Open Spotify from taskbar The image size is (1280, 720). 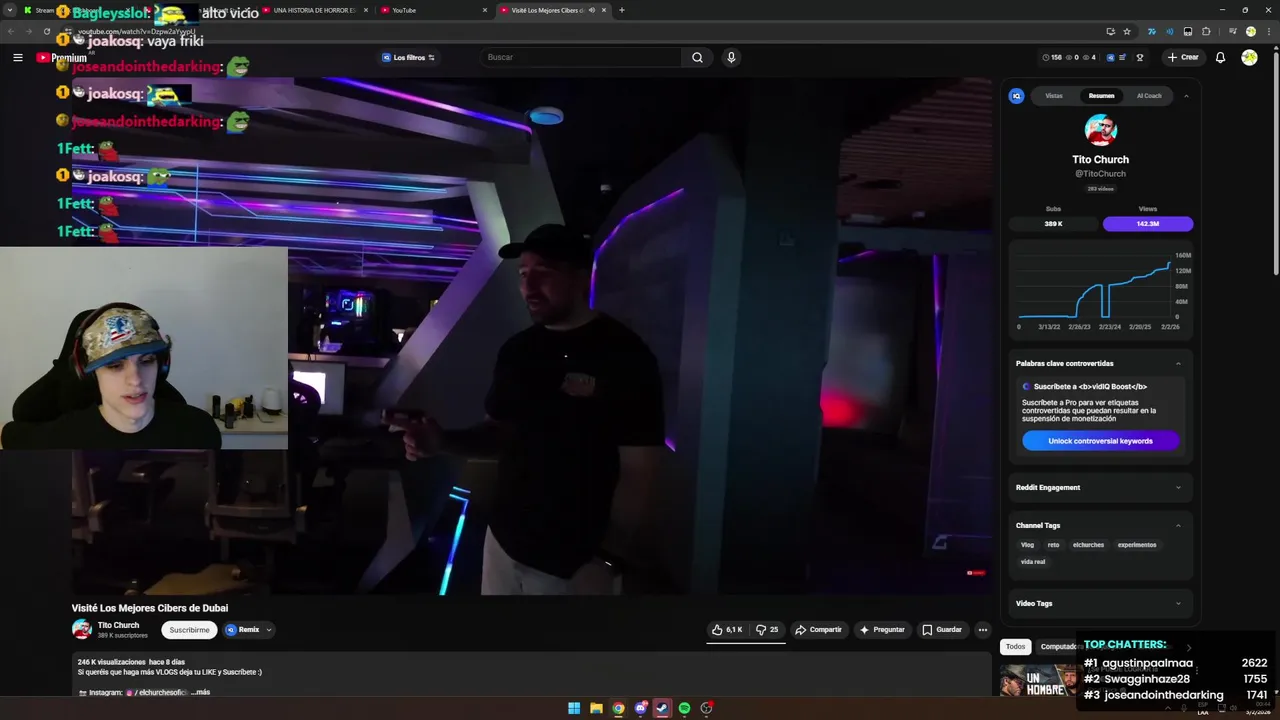(684, 708)
